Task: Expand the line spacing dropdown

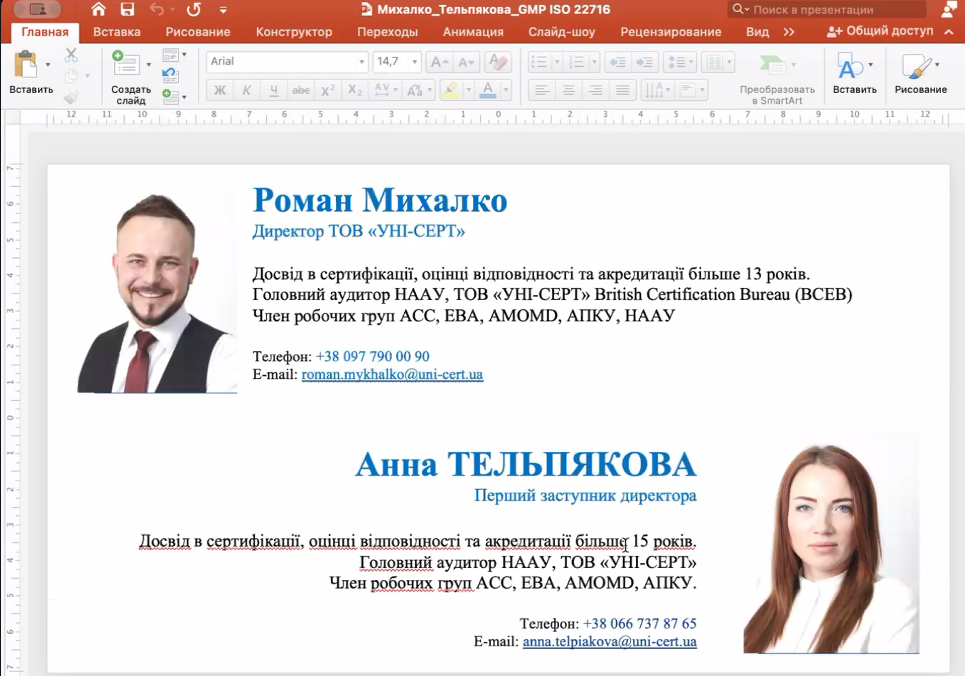Action: point(690,62)
